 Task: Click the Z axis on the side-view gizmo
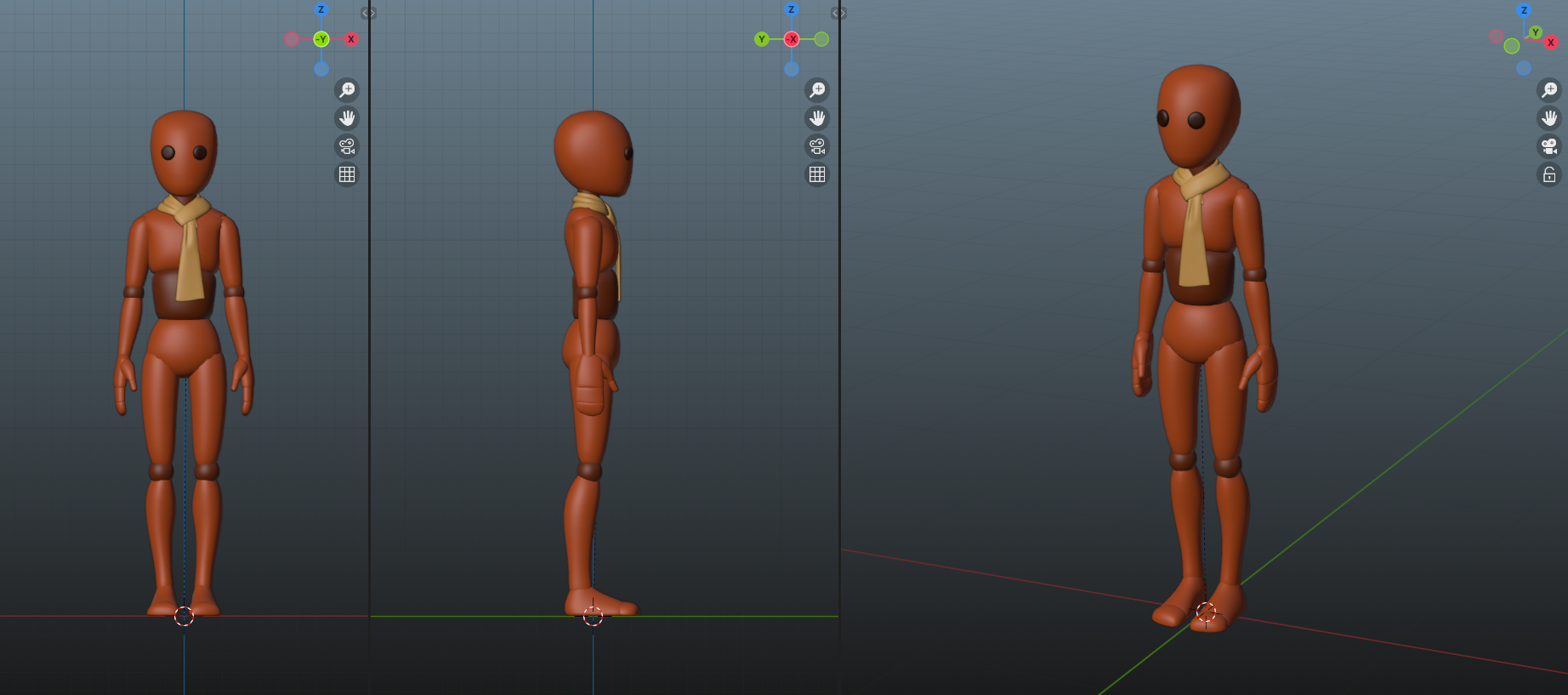[791, 9]
